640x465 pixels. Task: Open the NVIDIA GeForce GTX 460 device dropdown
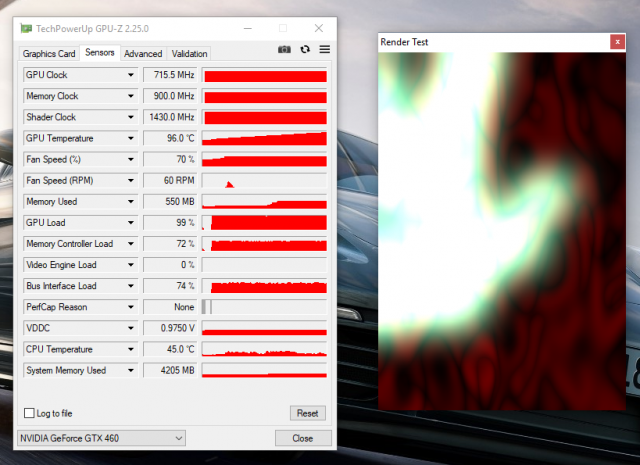point(101,438)
